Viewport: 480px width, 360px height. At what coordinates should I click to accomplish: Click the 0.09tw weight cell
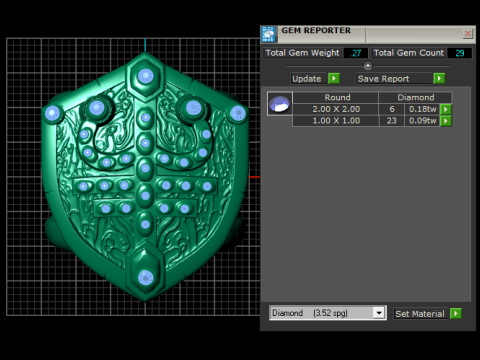pyautogui.click(x=422, y=121)
